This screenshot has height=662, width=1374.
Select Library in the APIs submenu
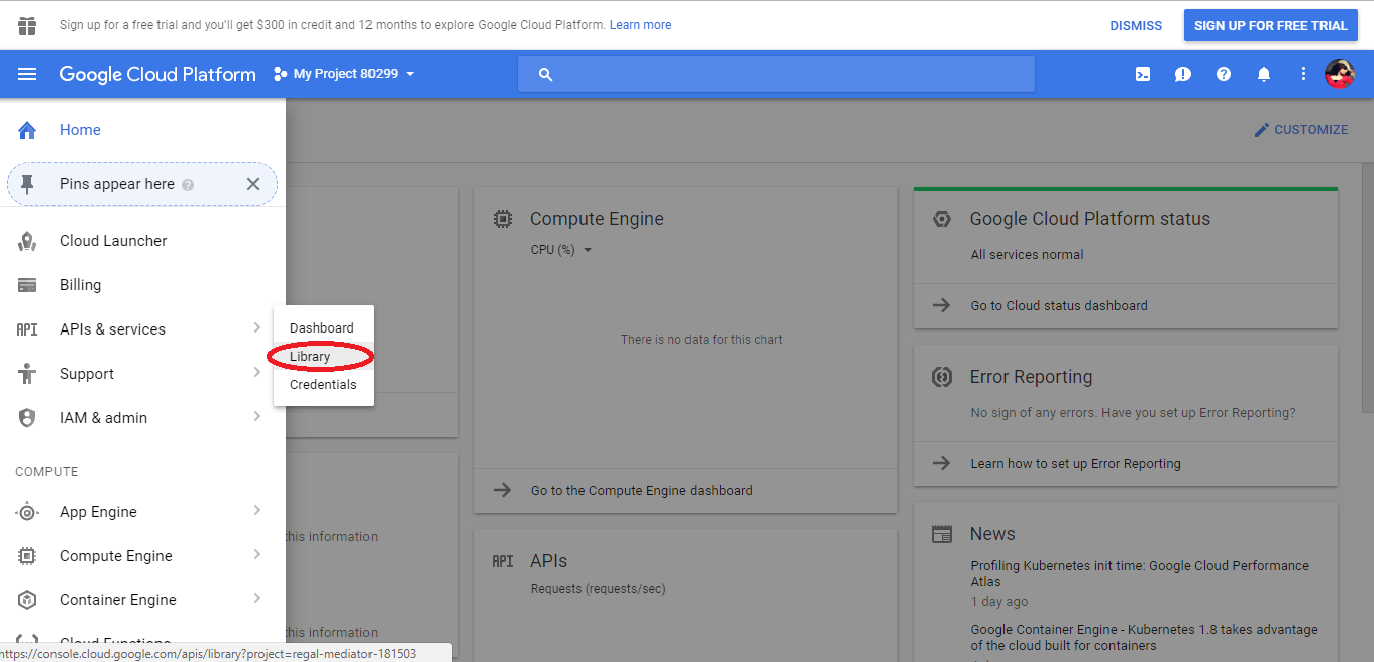[x=324, y=356]
